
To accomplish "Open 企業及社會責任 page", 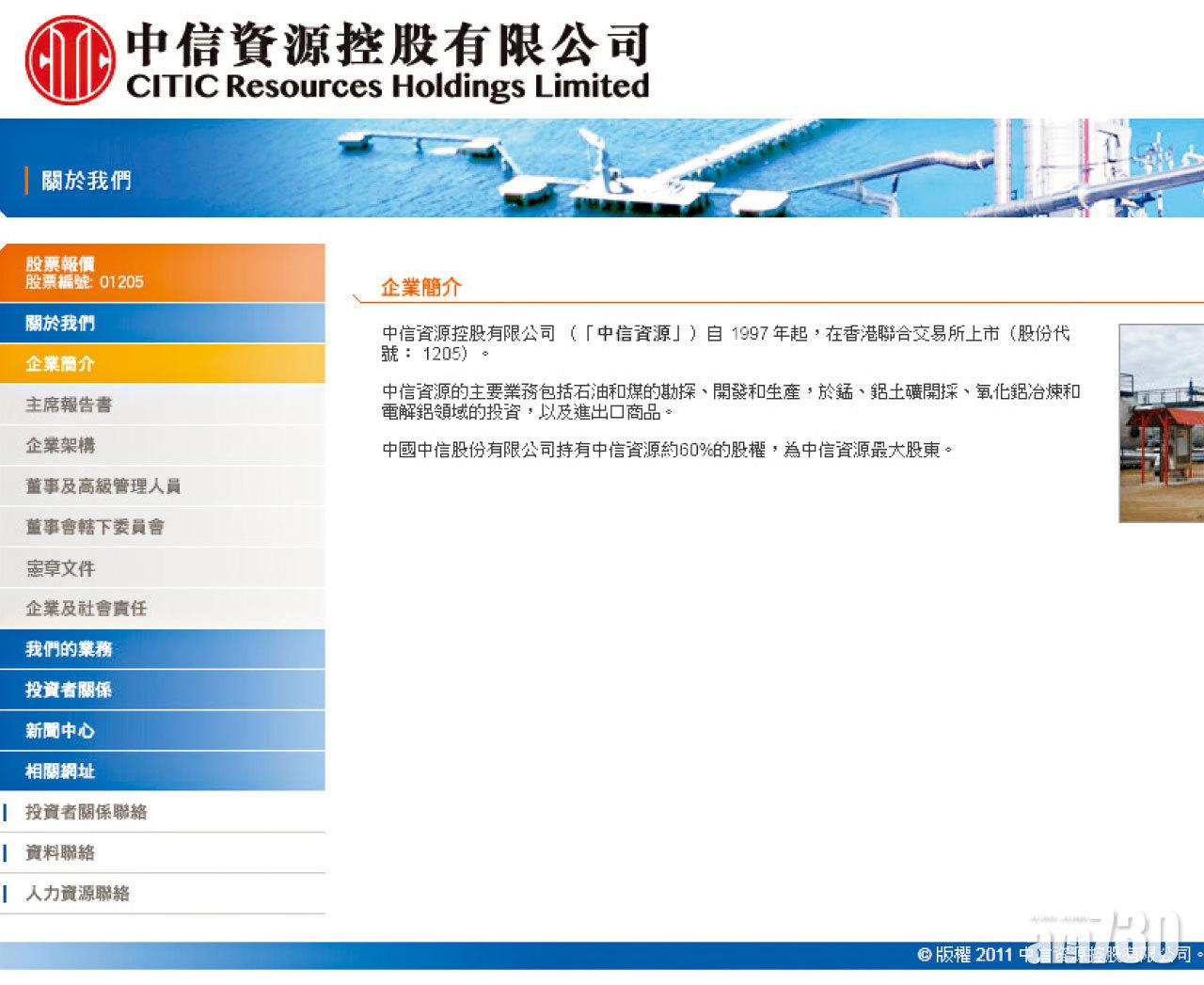I will (x=163, y=608).
